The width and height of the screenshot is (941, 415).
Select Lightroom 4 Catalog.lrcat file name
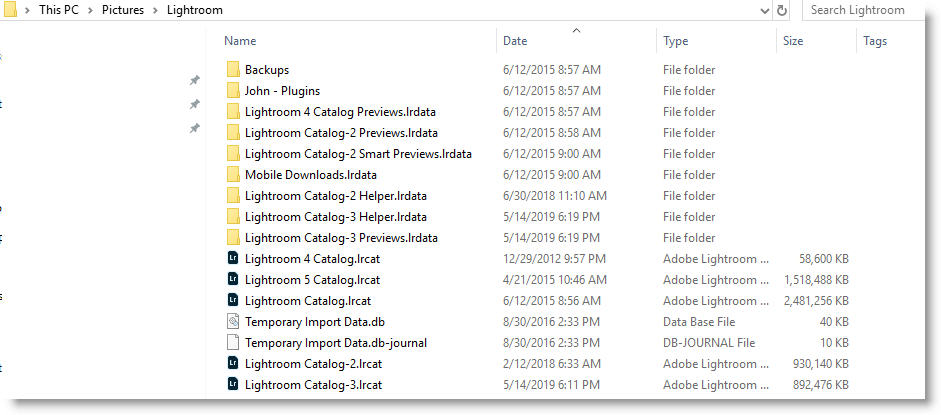coord(313,258)
